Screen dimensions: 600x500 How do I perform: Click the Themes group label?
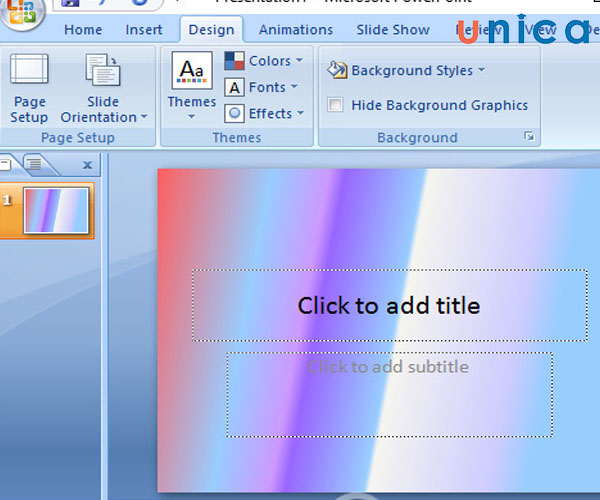[x=237, y=138]
